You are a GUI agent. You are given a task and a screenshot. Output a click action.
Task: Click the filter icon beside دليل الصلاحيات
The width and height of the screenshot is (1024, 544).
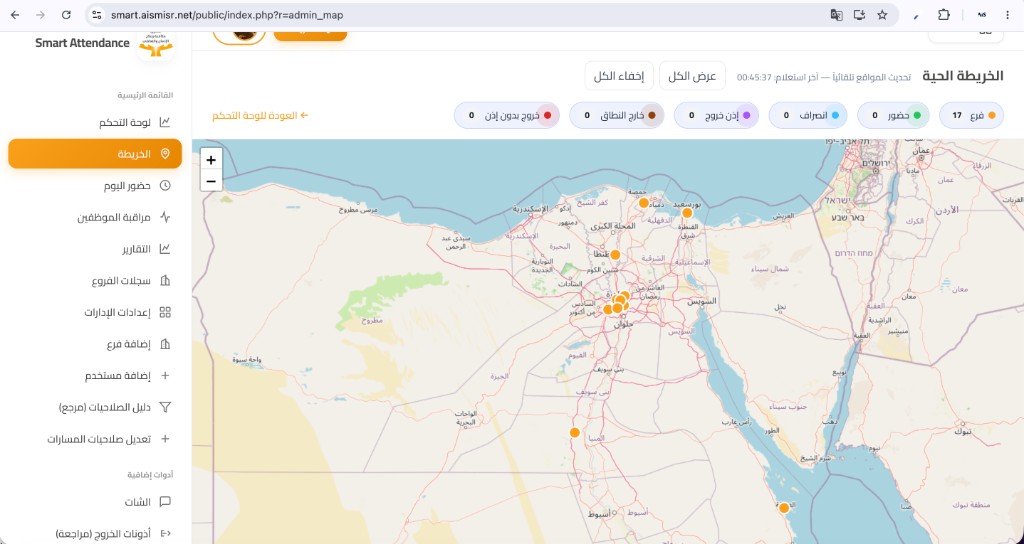[165, 408]
